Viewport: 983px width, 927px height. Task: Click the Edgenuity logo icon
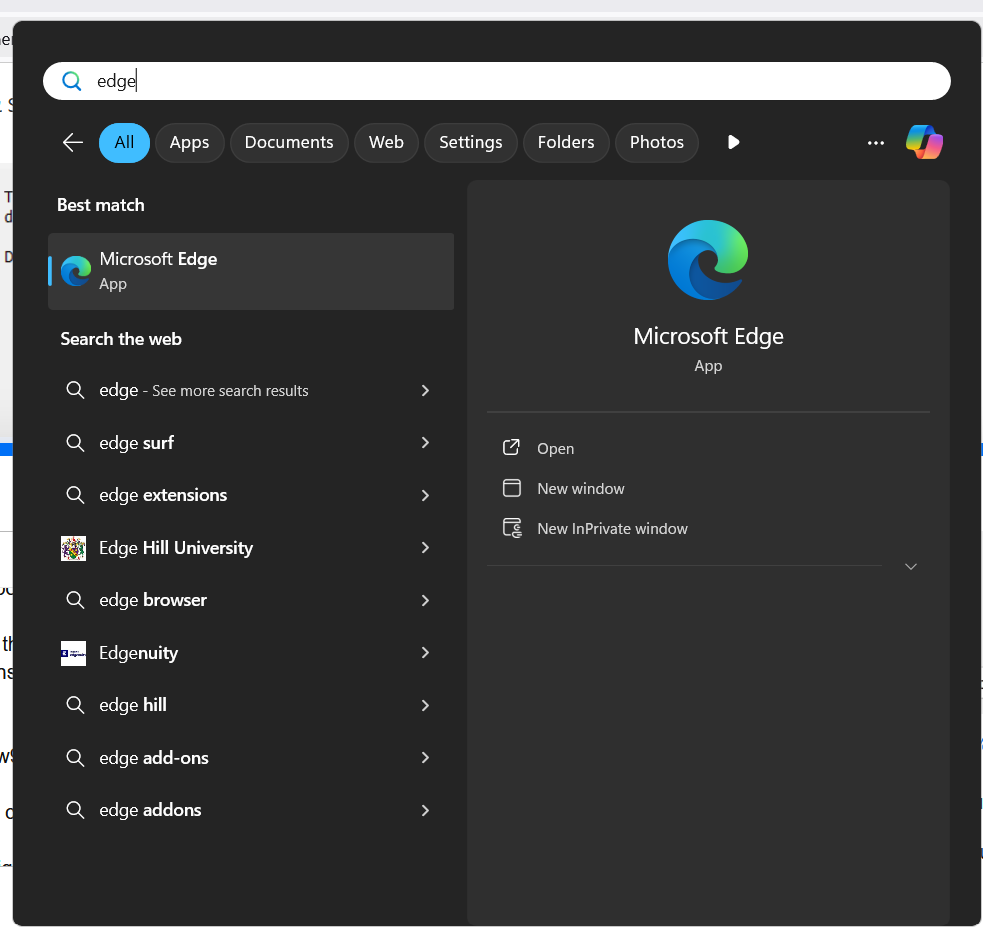tap(73, 653)
